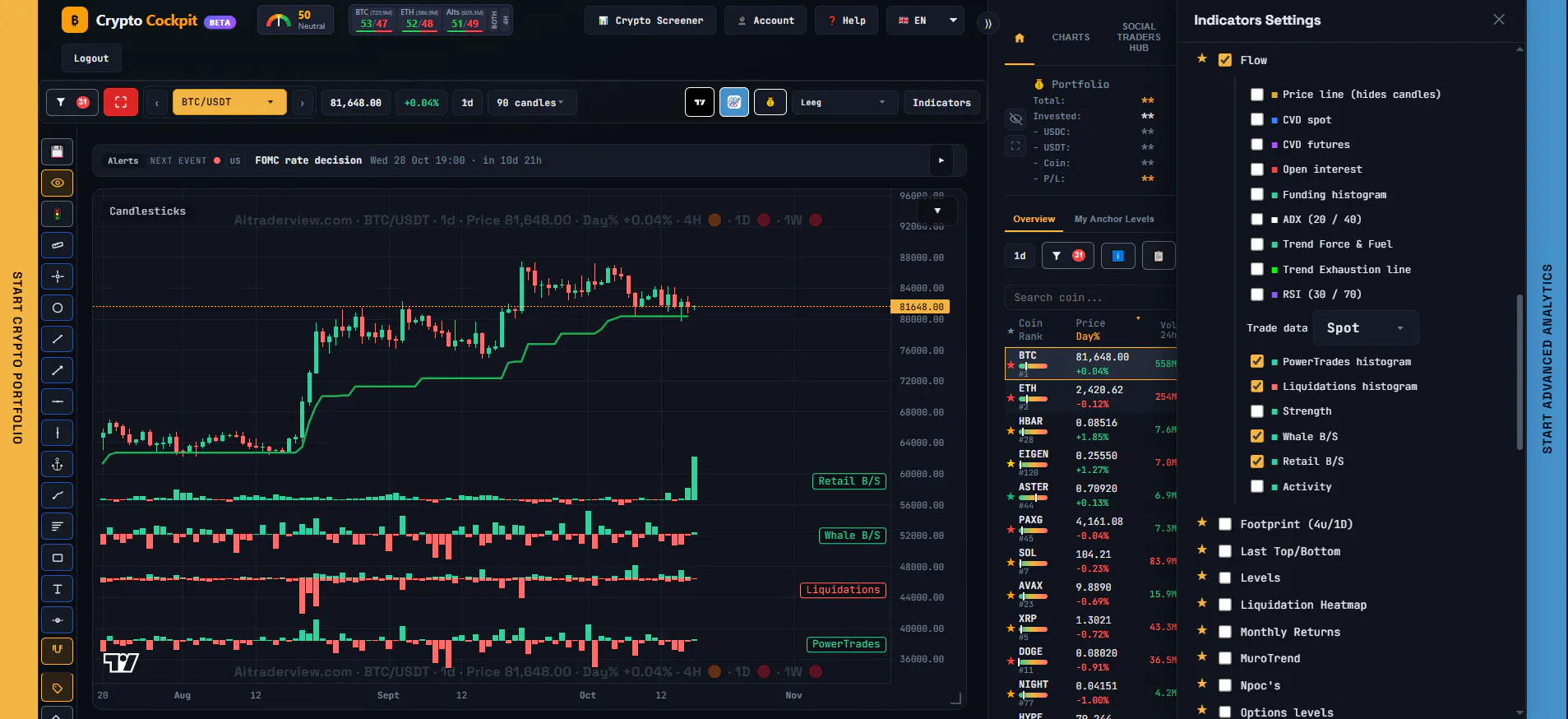The width and height of the screenshot is (1568, 719).
Task: Click the Account button
Action: pyautogui.click(x=765, y=21)
